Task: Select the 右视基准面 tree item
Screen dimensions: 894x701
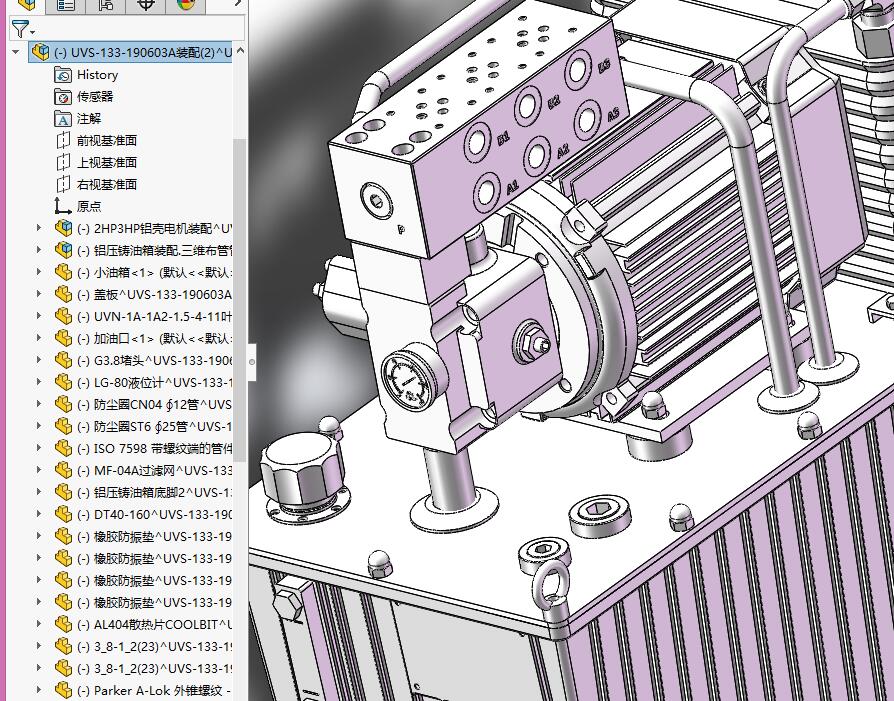Action: tap(107, 184)
